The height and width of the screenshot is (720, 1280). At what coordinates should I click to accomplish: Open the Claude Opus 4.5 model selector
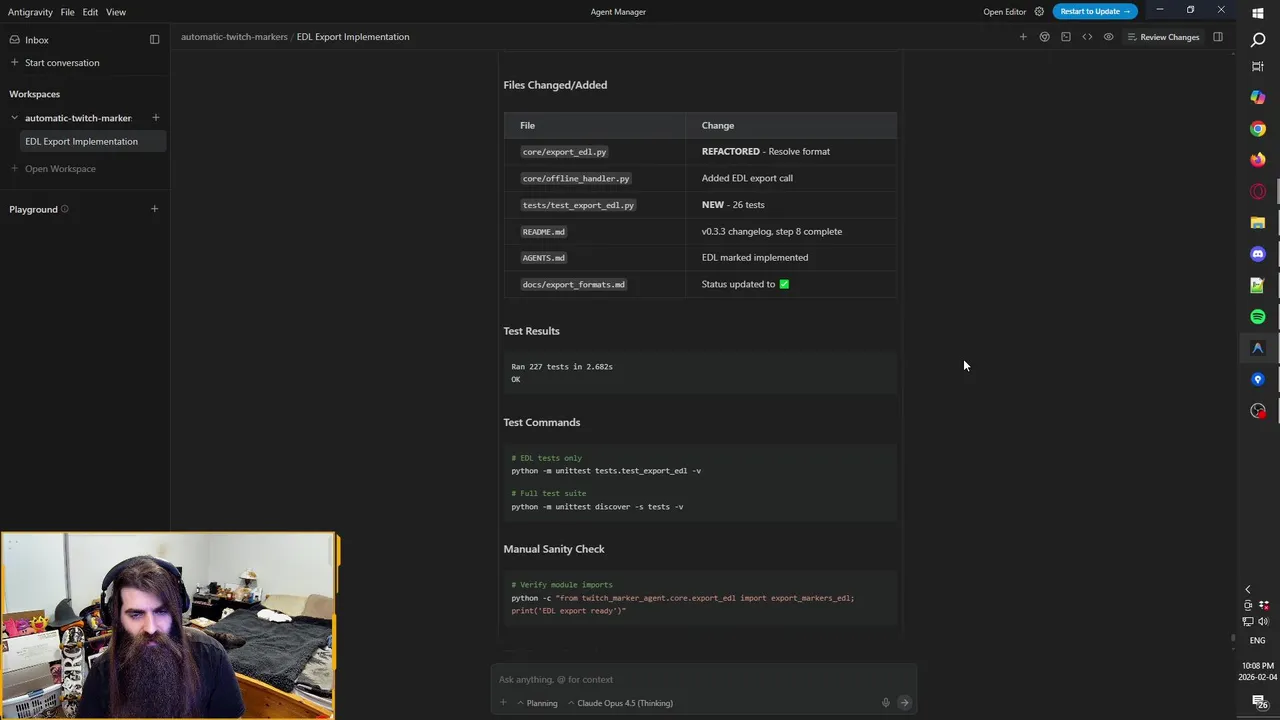click(x=620, y=703)
